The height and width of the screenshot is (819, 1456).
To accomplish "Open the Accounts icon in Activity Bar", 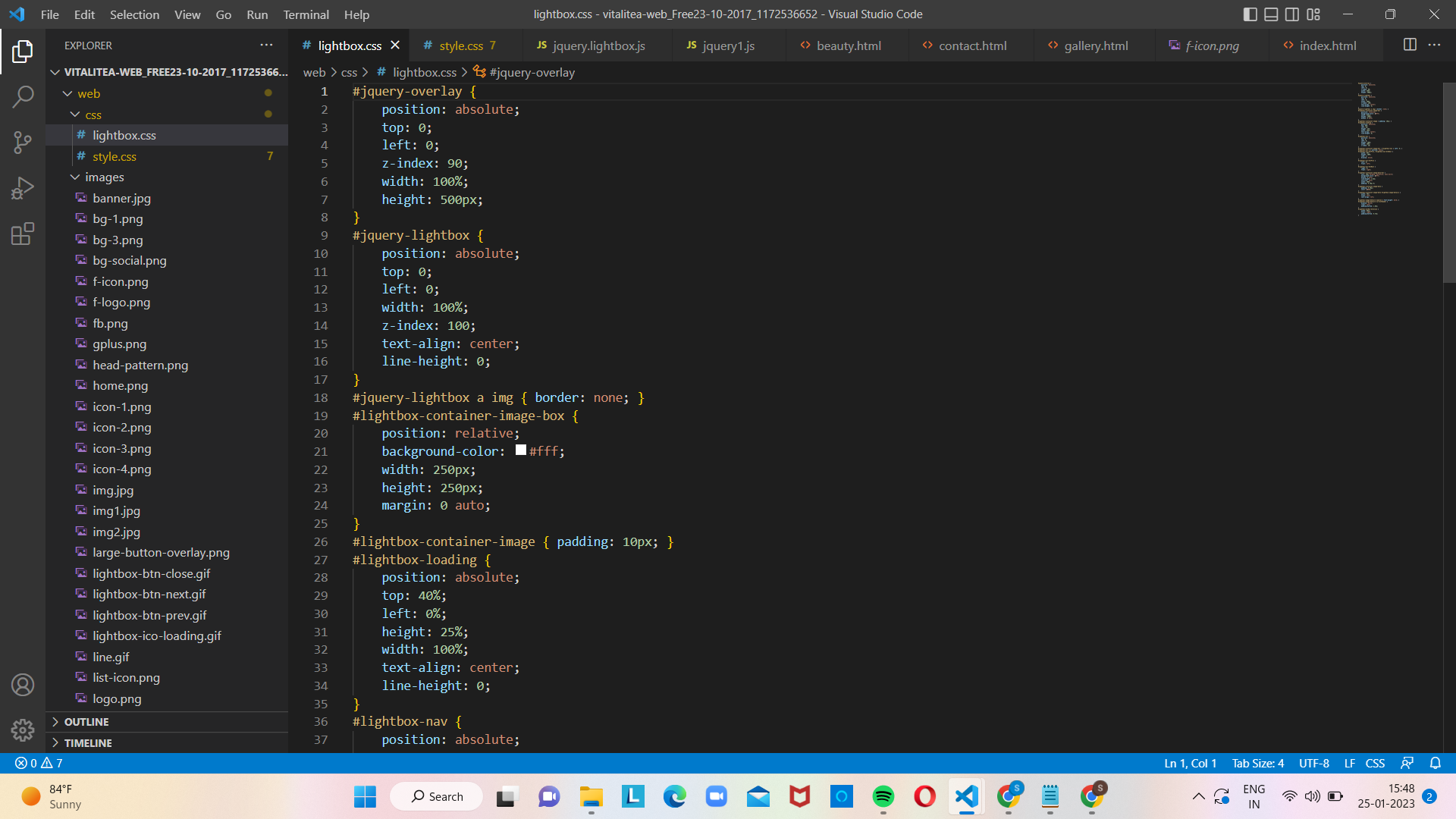I will [23, 684].
